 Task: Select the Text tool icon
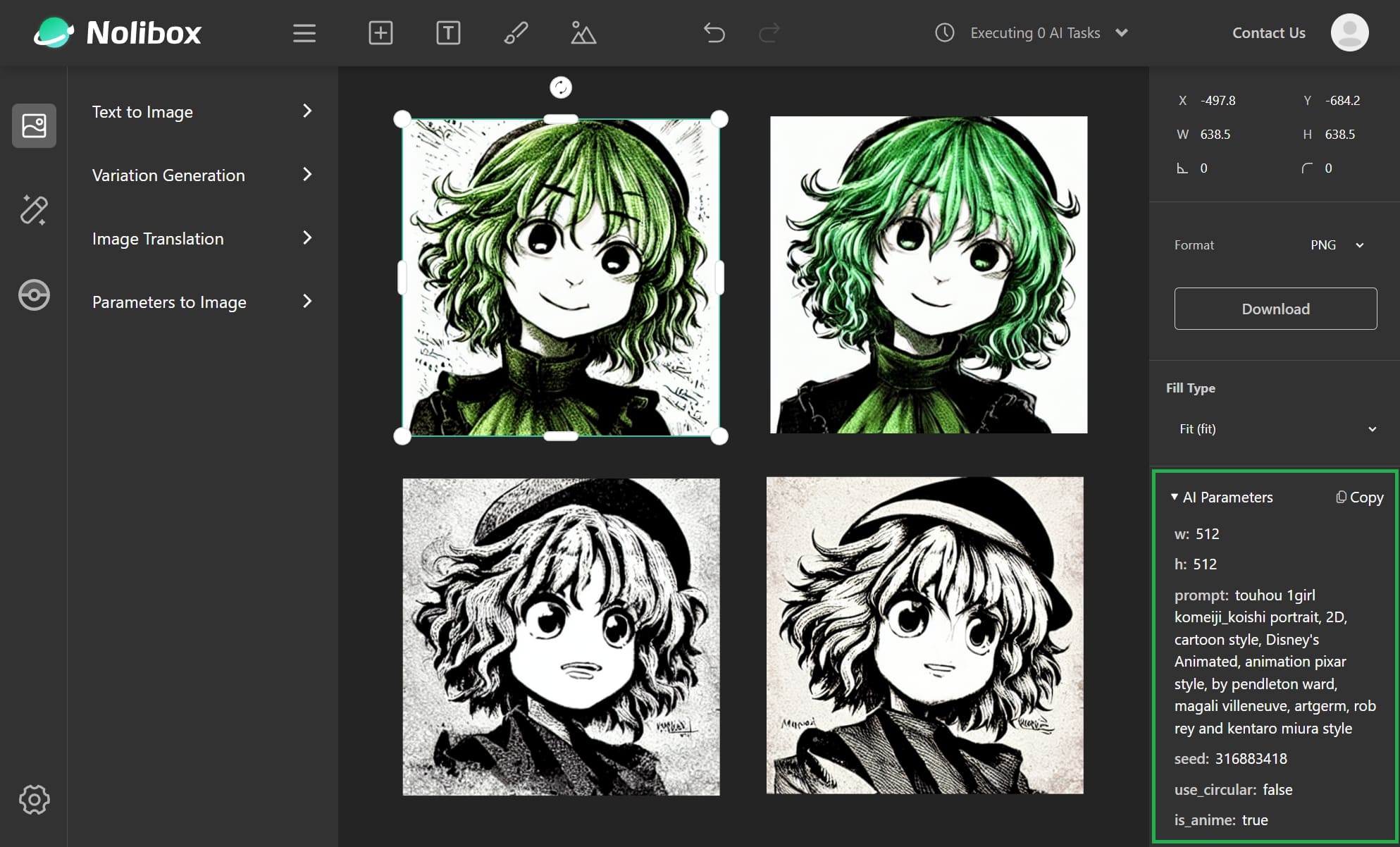coord(447,33)
